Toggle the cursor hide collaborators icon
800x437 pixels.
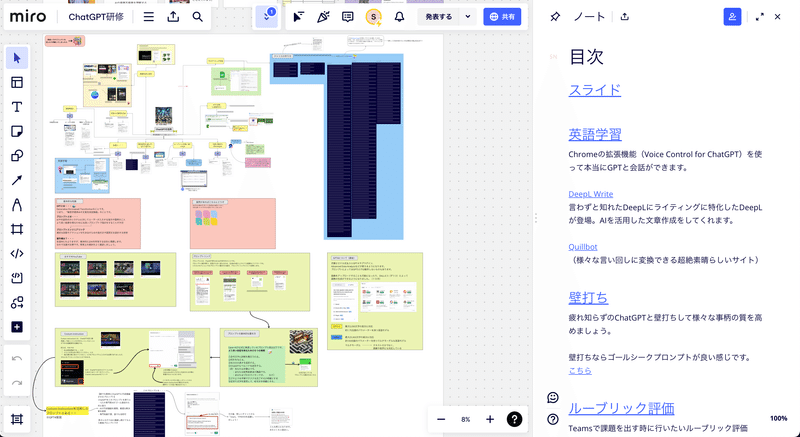(x=298, y=17)
